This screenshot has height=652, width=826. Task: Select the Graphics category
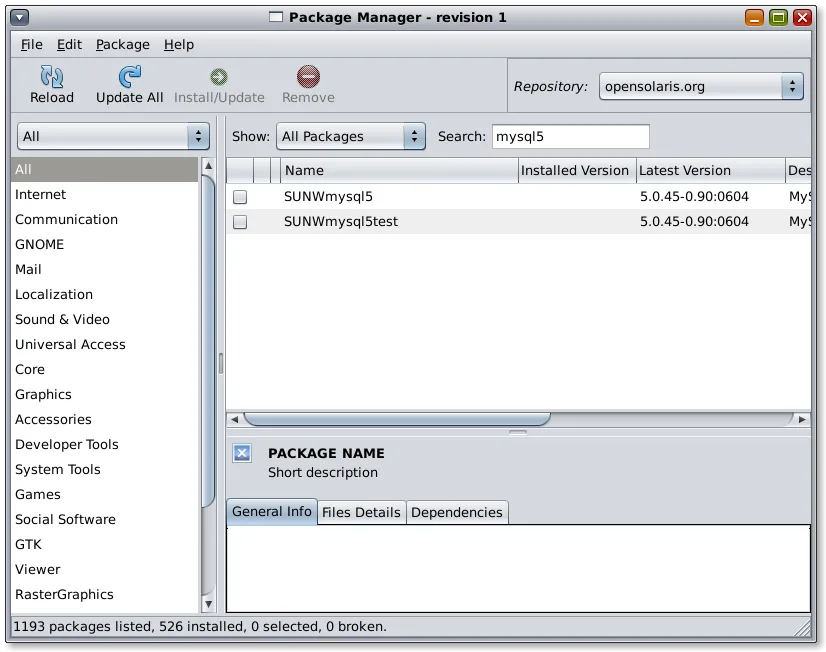[x=104, y=394]
